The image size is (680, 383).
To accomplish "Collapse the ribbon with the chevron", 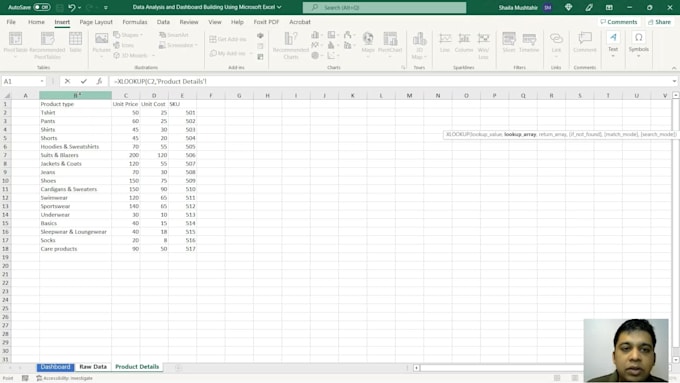I will pos(673,68).
